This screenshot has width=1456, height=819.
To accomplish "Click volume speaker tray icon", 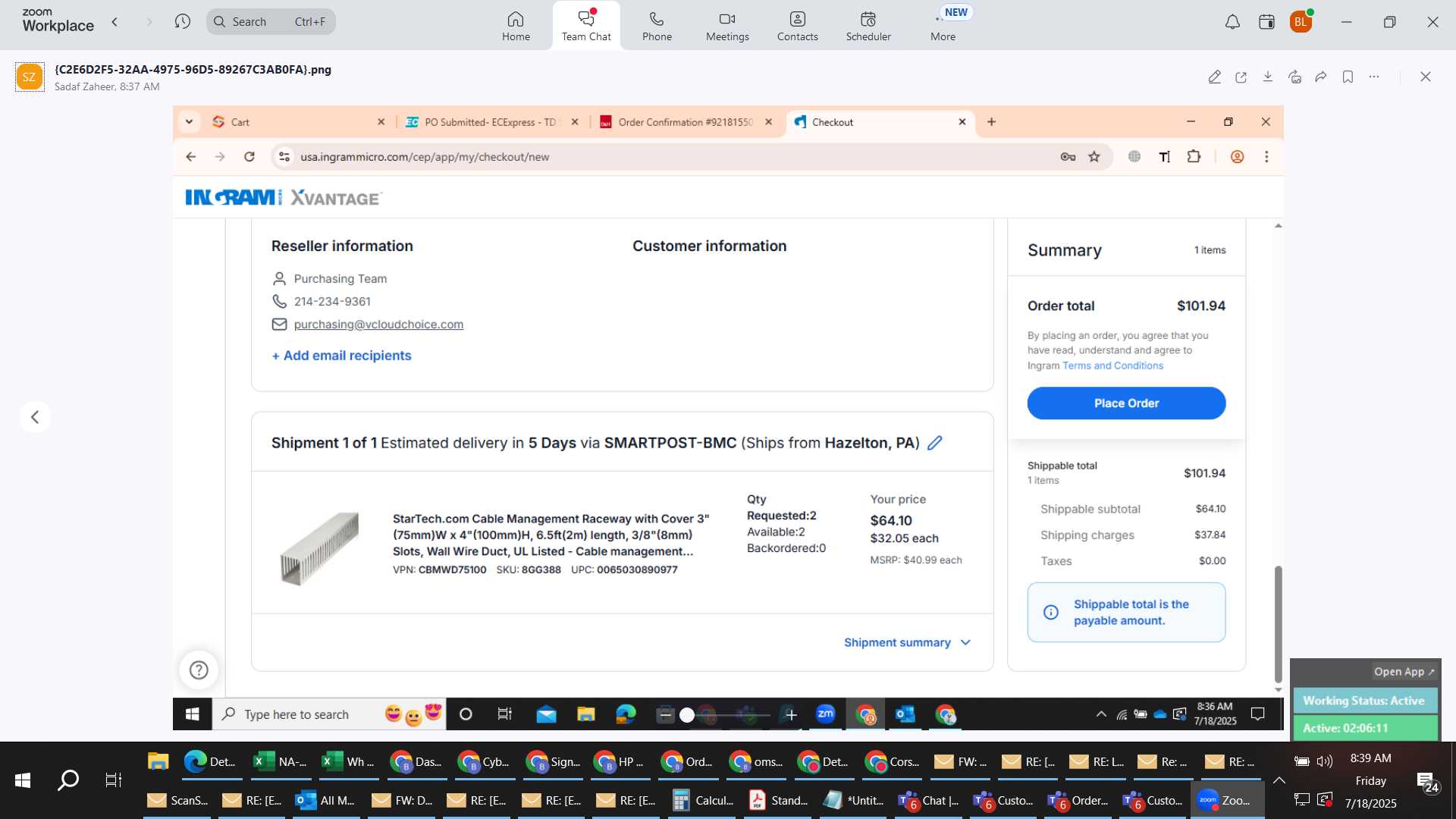I will click(x=1325, y=761).
